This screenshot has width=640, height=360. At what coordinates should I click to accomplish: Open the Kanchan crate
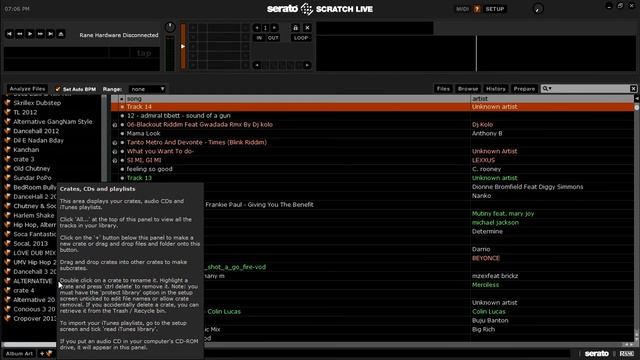point(26,150)
